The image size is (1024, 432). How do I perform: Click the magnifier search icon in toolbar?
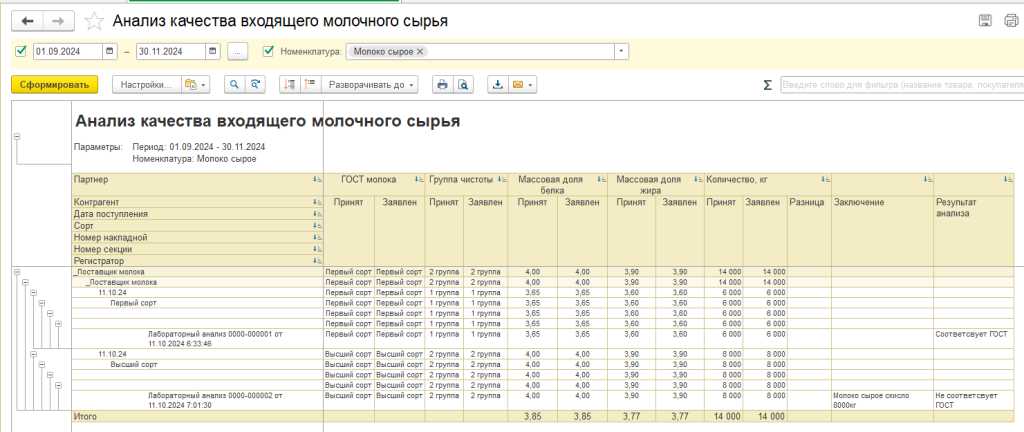coord(235,85)
